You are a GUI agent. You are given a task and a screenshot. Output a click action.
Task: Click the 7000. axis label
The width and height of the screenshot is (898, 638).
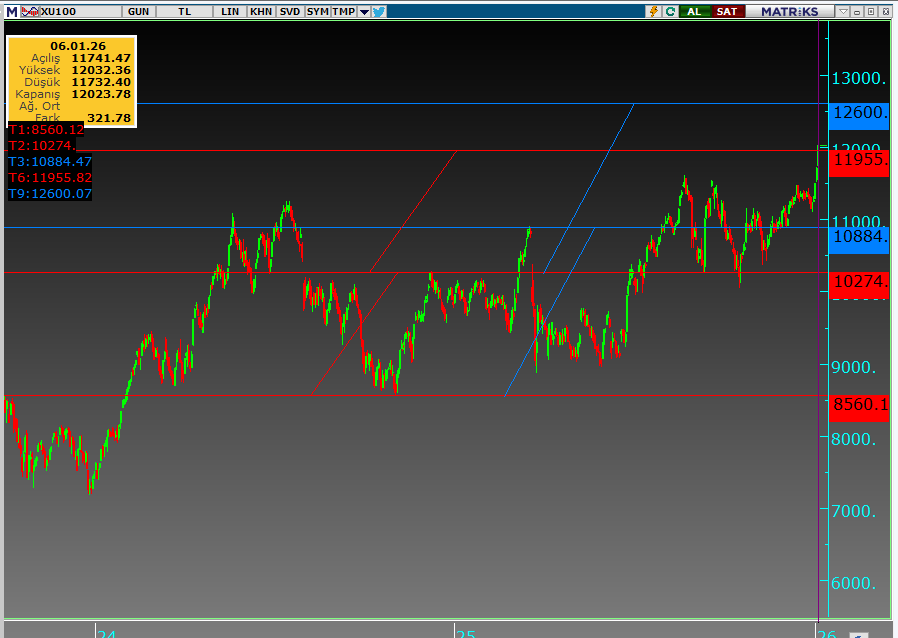pyautogui.click(x=854, y=511)
